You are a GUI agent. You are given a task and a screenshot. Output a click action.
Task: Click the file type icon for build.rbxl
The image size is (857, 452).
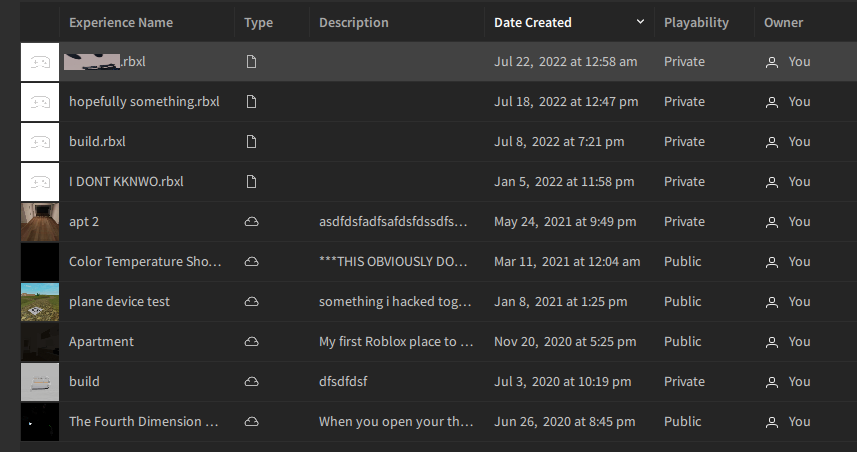coord(252,142)
